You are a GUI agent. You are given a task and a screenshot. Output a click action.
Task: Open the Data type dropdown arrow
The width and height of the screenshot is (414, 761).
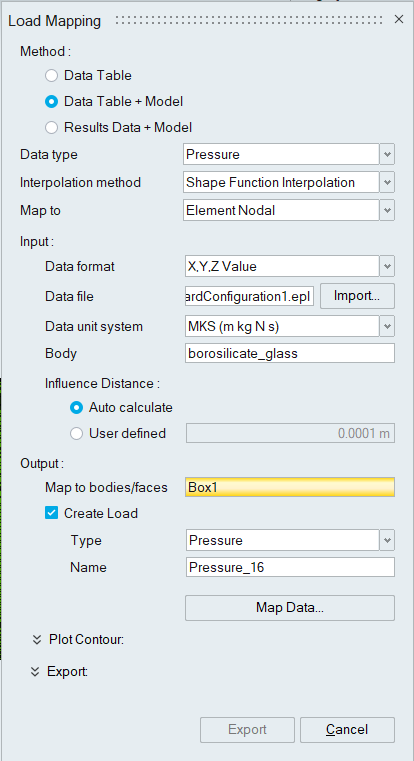[x=387, y=154]
